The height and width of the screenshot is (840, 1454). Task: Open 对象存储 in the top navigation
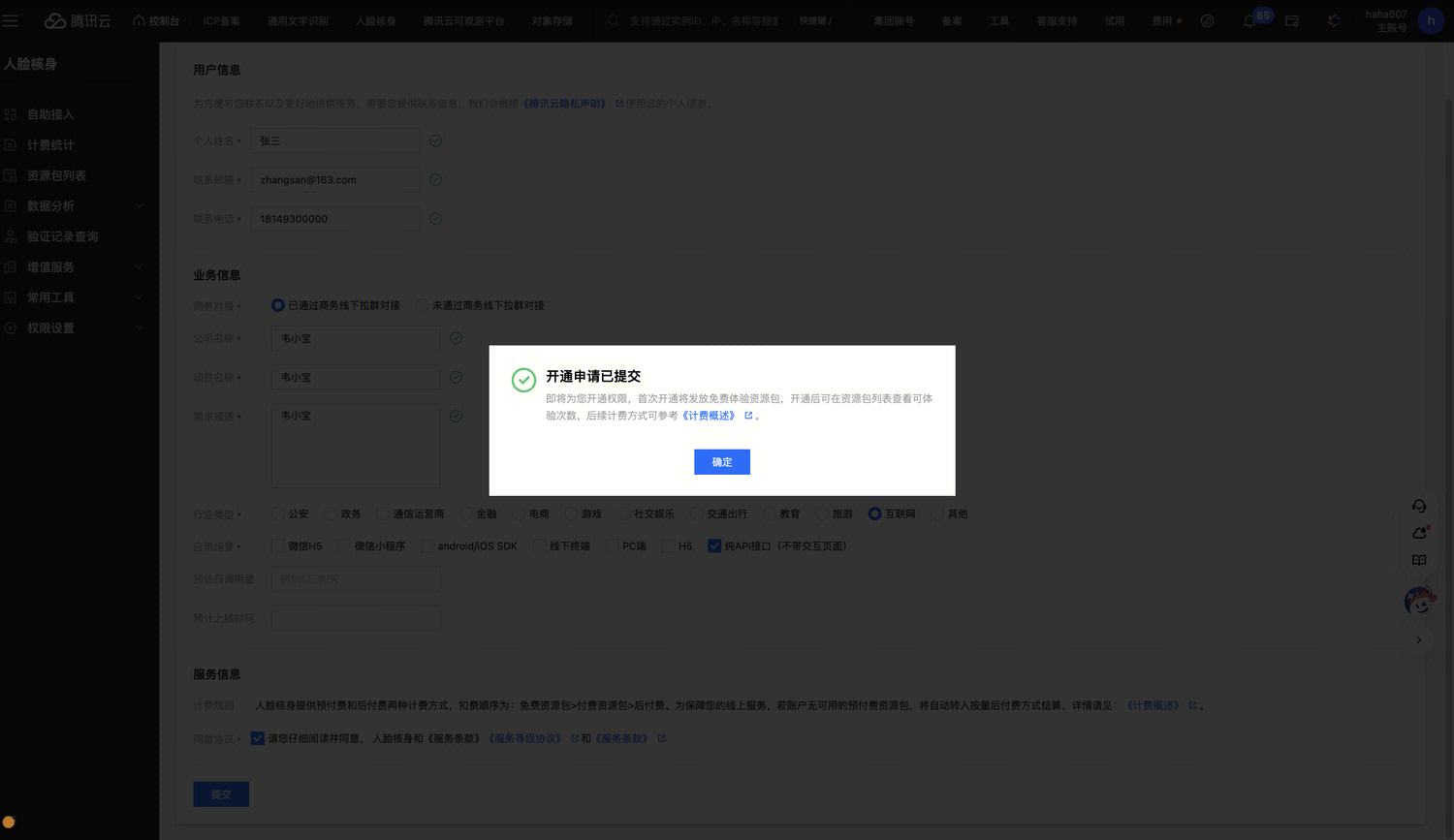point(552,20)
